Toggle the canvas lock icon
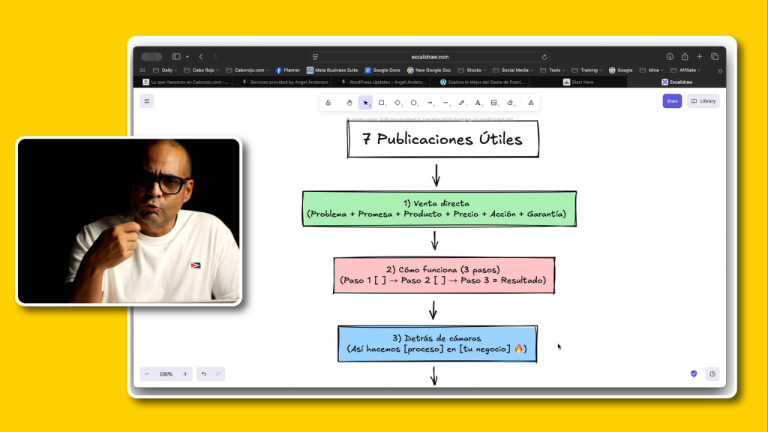The width and height of the screenshot is (768, 432). 329,102
